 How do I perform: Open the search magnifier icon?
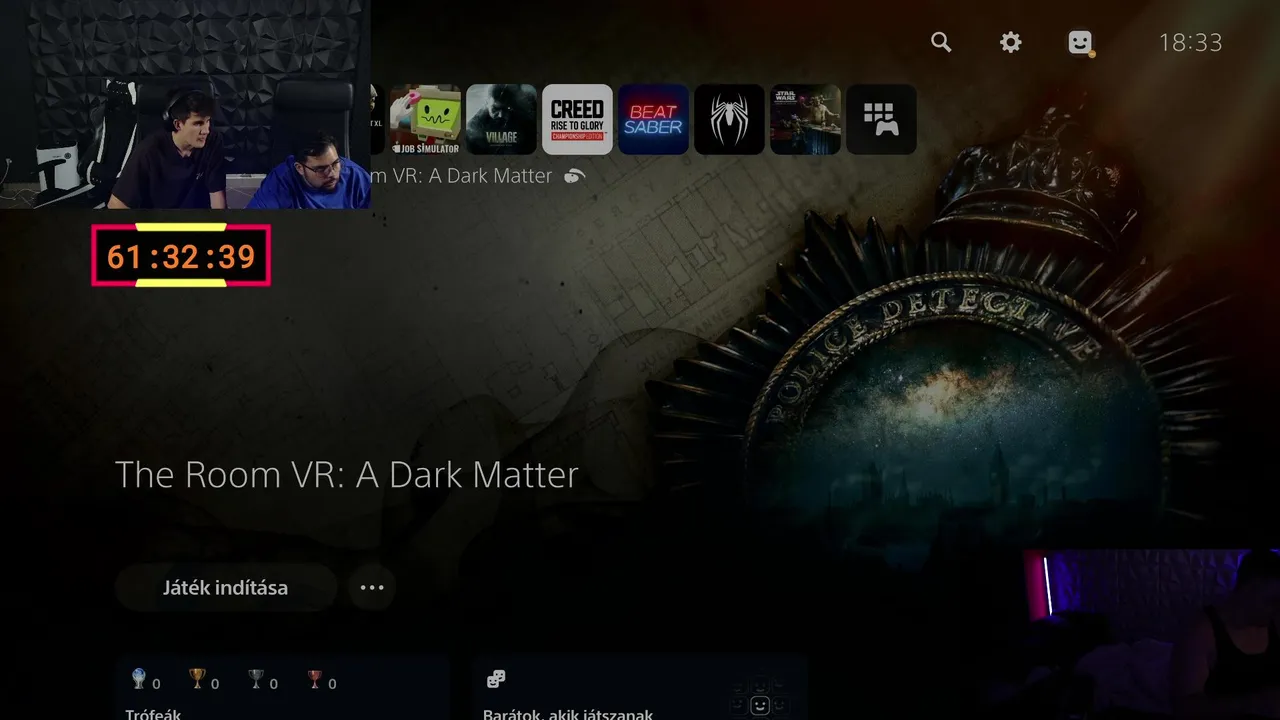(x=941, y=42)
